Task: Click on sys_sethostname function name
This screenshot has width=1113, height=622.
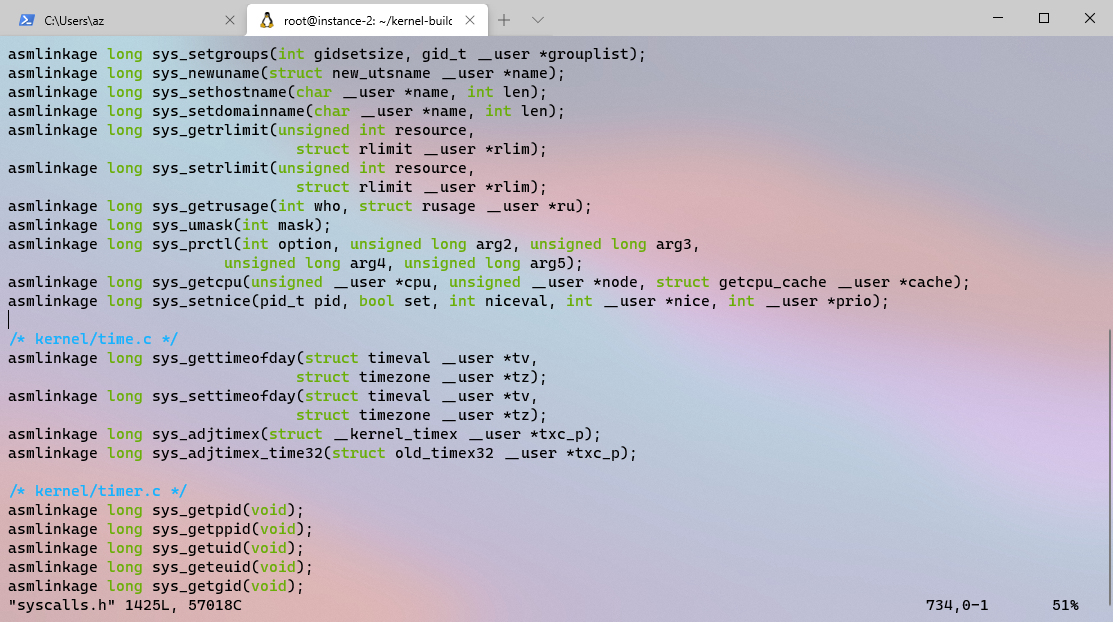Action: tap(219, 92)
